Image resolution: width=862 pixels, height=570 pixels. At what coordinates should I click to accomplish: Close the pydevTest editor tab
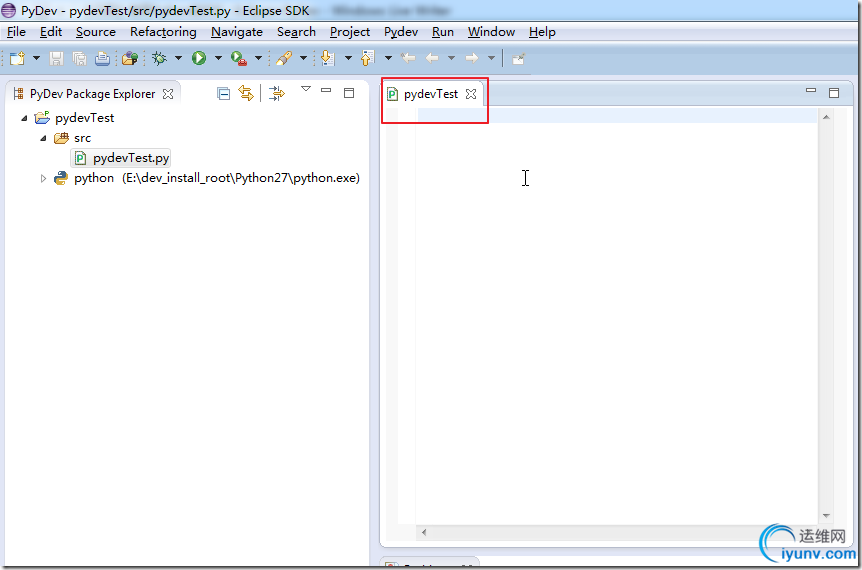pos(471,94)
